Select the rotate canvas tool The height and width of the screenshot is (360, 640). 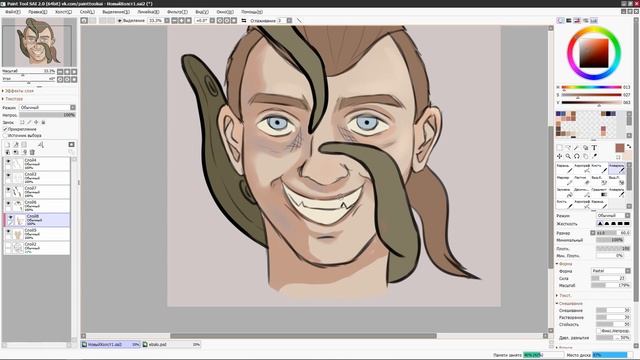[577, 156]
